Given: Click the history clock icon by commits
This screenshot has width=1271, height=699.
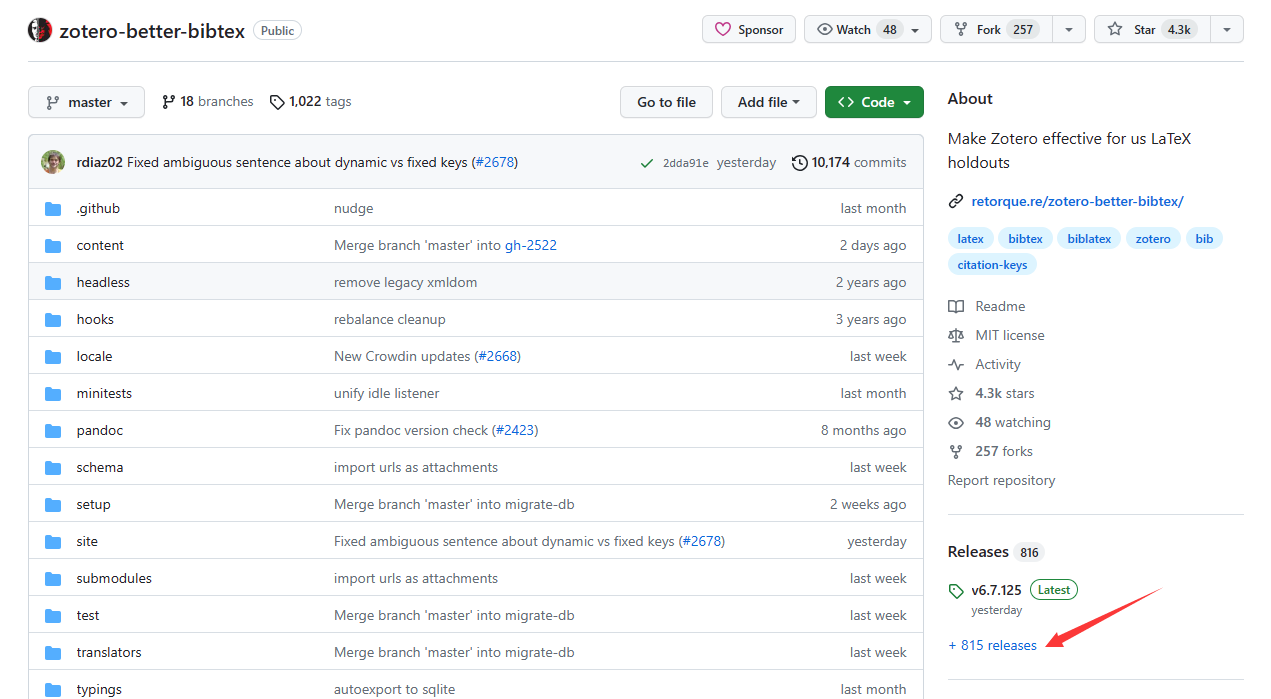Looking at the screenshot, I should (x=799, y=162).
